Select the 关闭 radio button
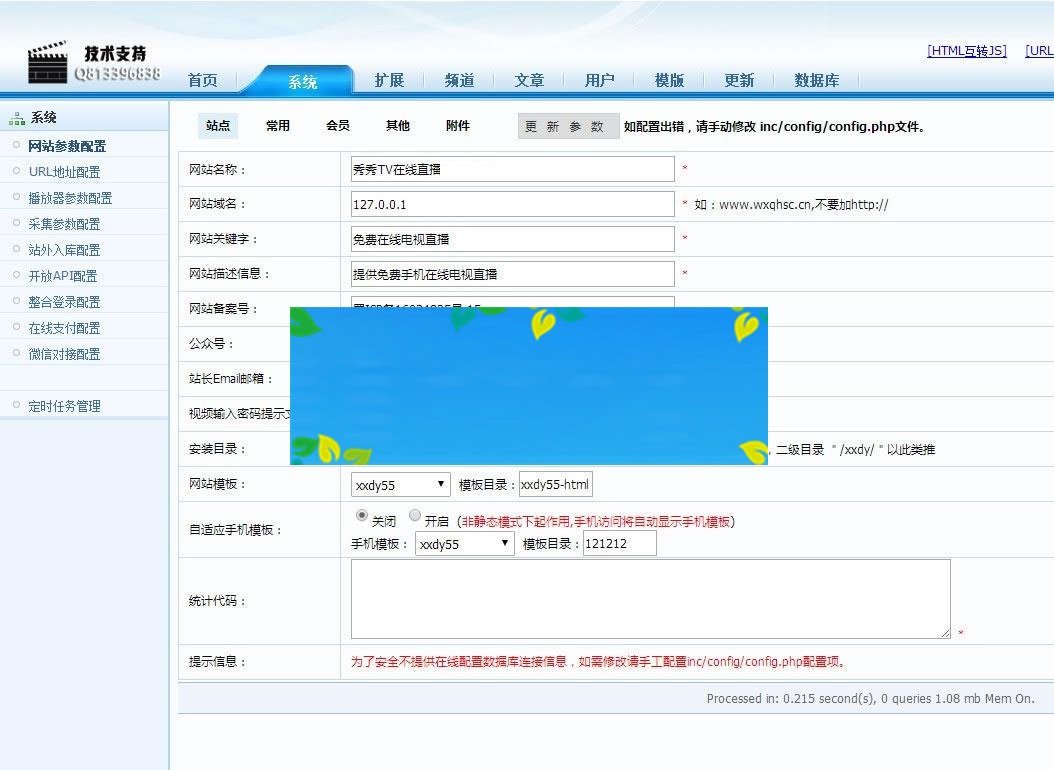 pos(361,516)
